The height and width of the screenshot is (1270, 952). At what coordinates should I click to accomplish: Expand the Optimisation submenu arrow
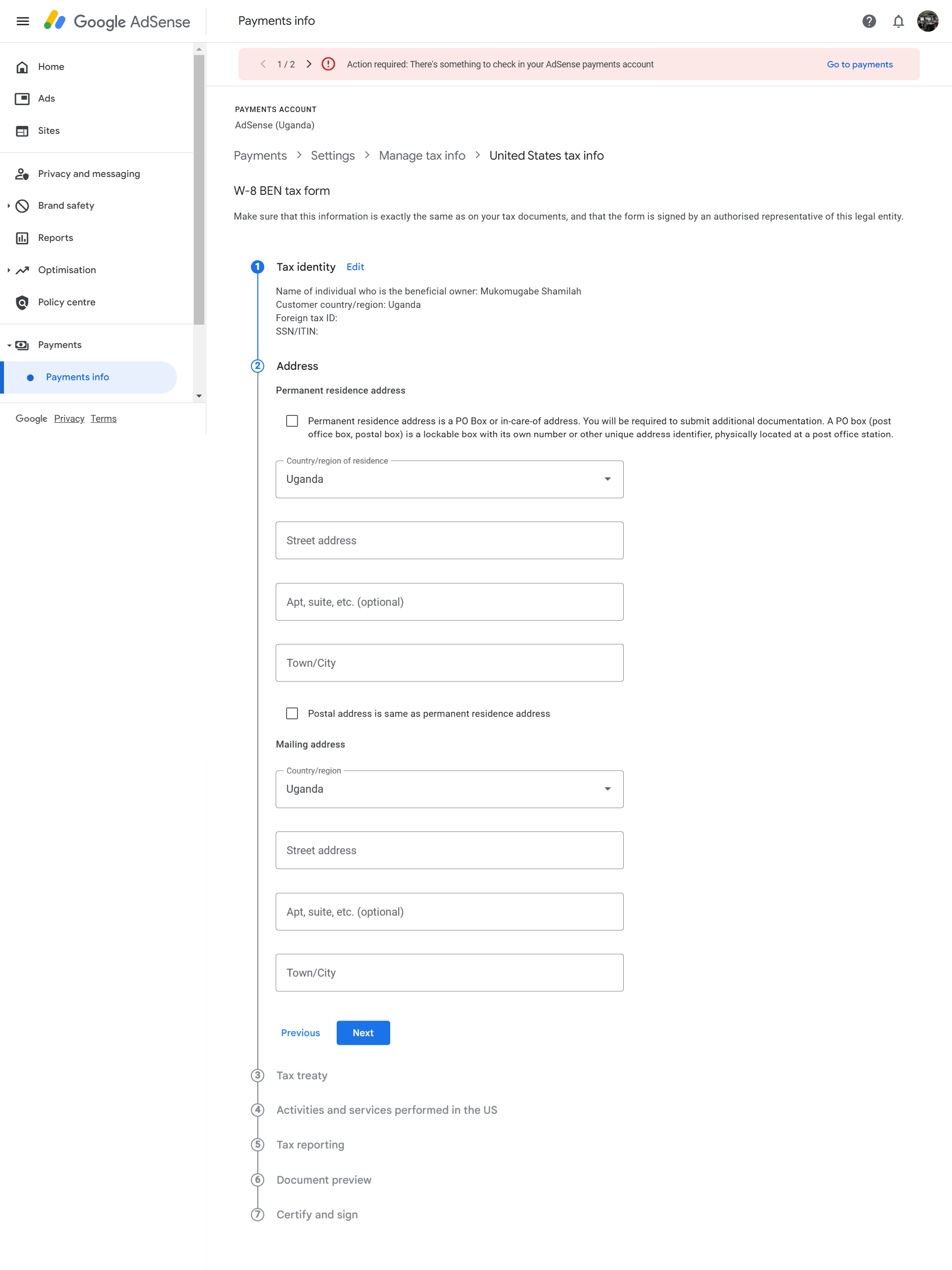pyautogui.click(x=8, y=270)
